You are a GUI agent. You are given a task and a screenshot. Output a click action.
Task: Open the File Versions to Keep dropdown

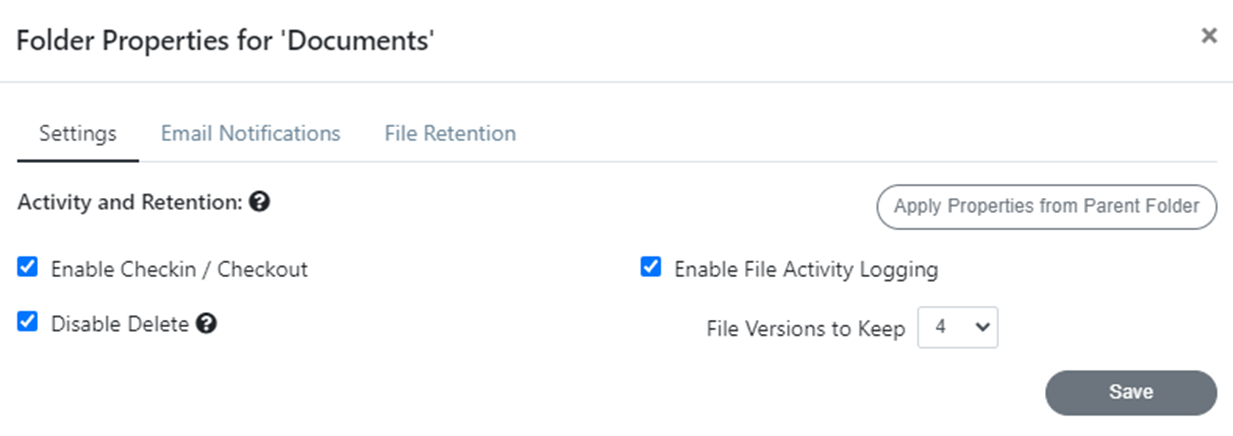tap(958, 328)
